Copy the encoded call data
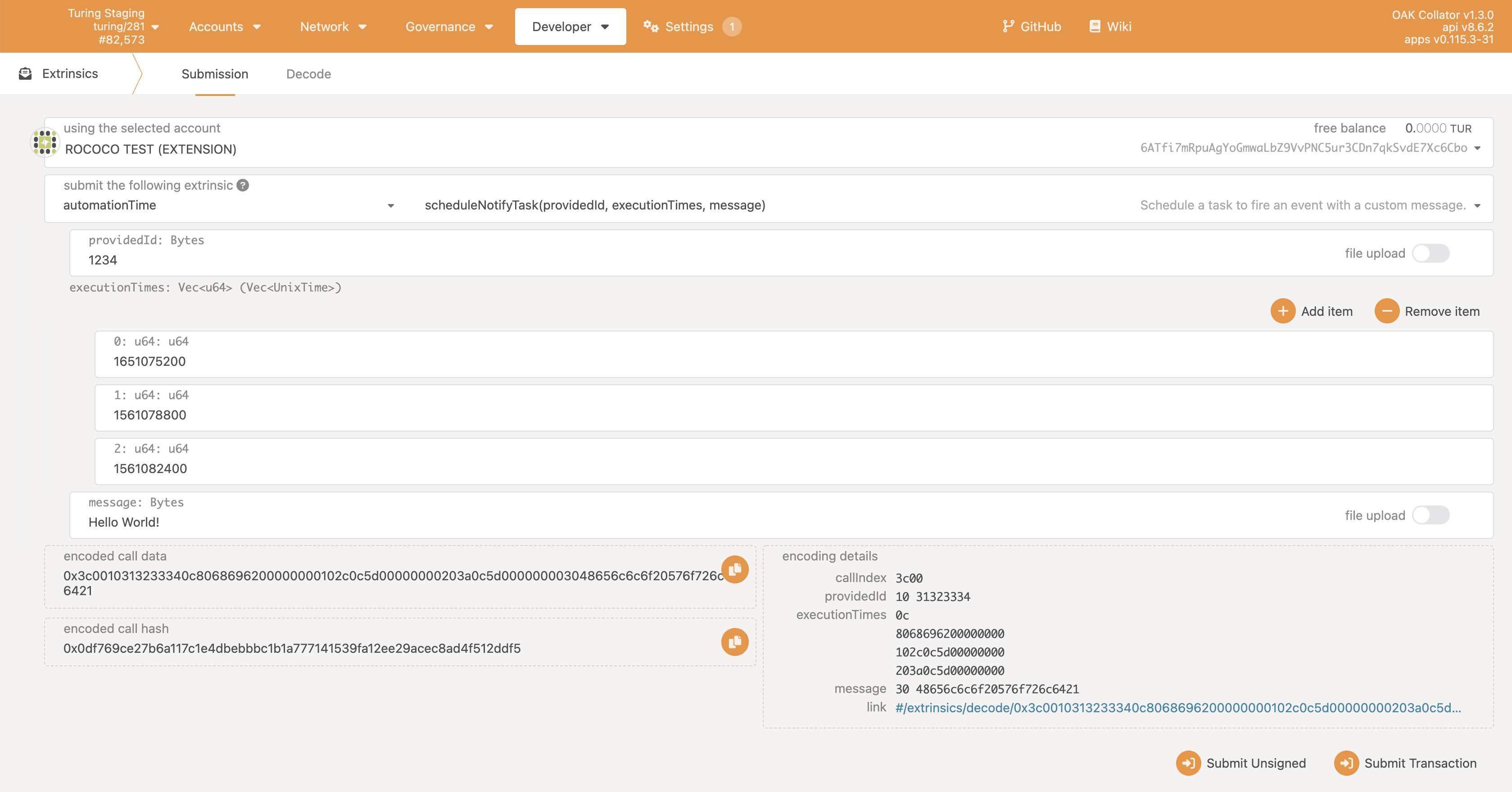The height and width of the screenshot is (792, 1512). [735, 569]
